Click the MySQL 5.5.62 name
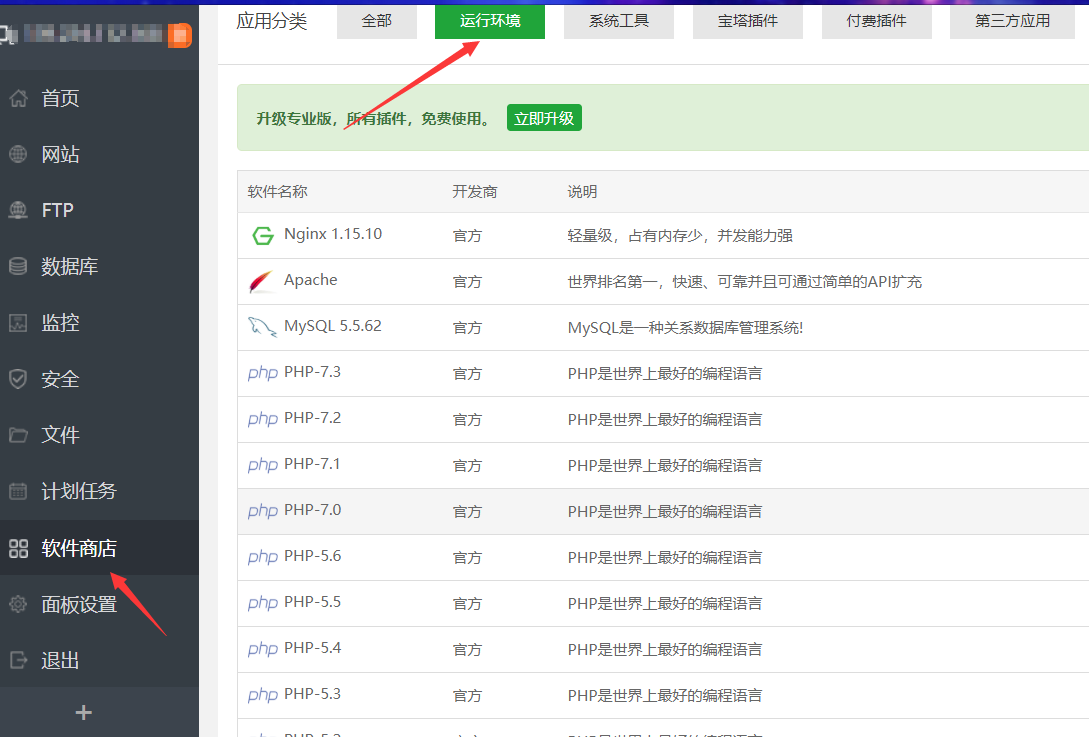Screen dimensions: 1089x737 [x=333, y=326]
